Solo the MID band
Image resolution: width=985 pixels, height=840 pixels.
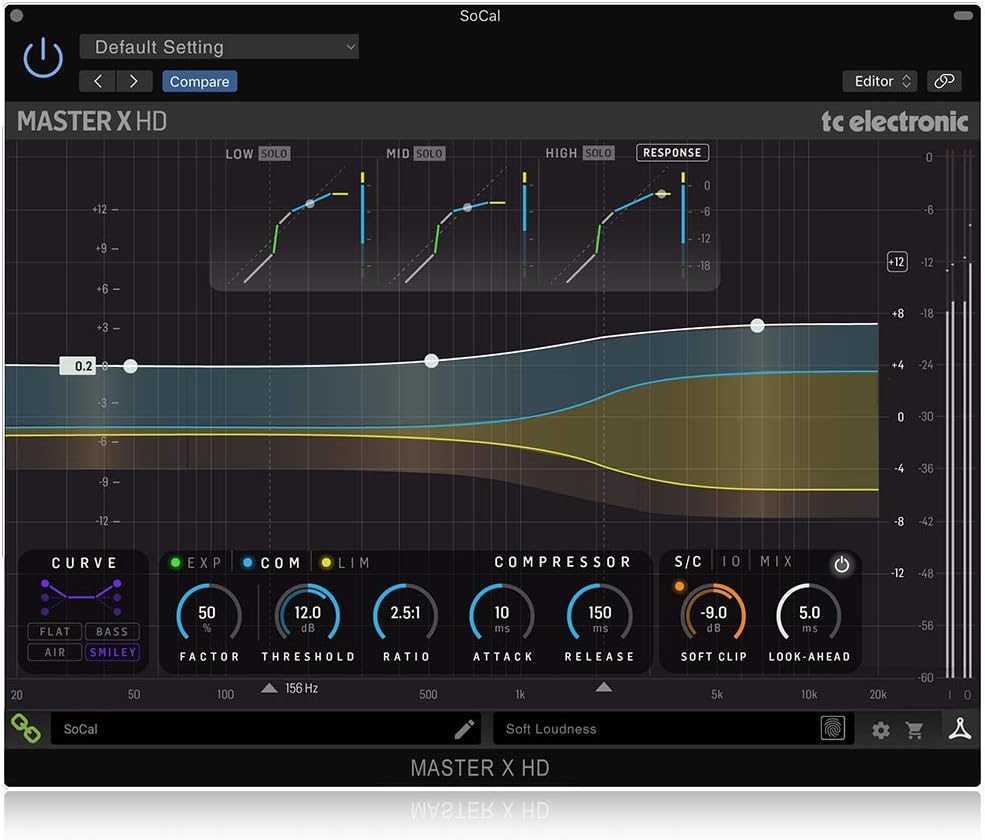click(431, 153)
